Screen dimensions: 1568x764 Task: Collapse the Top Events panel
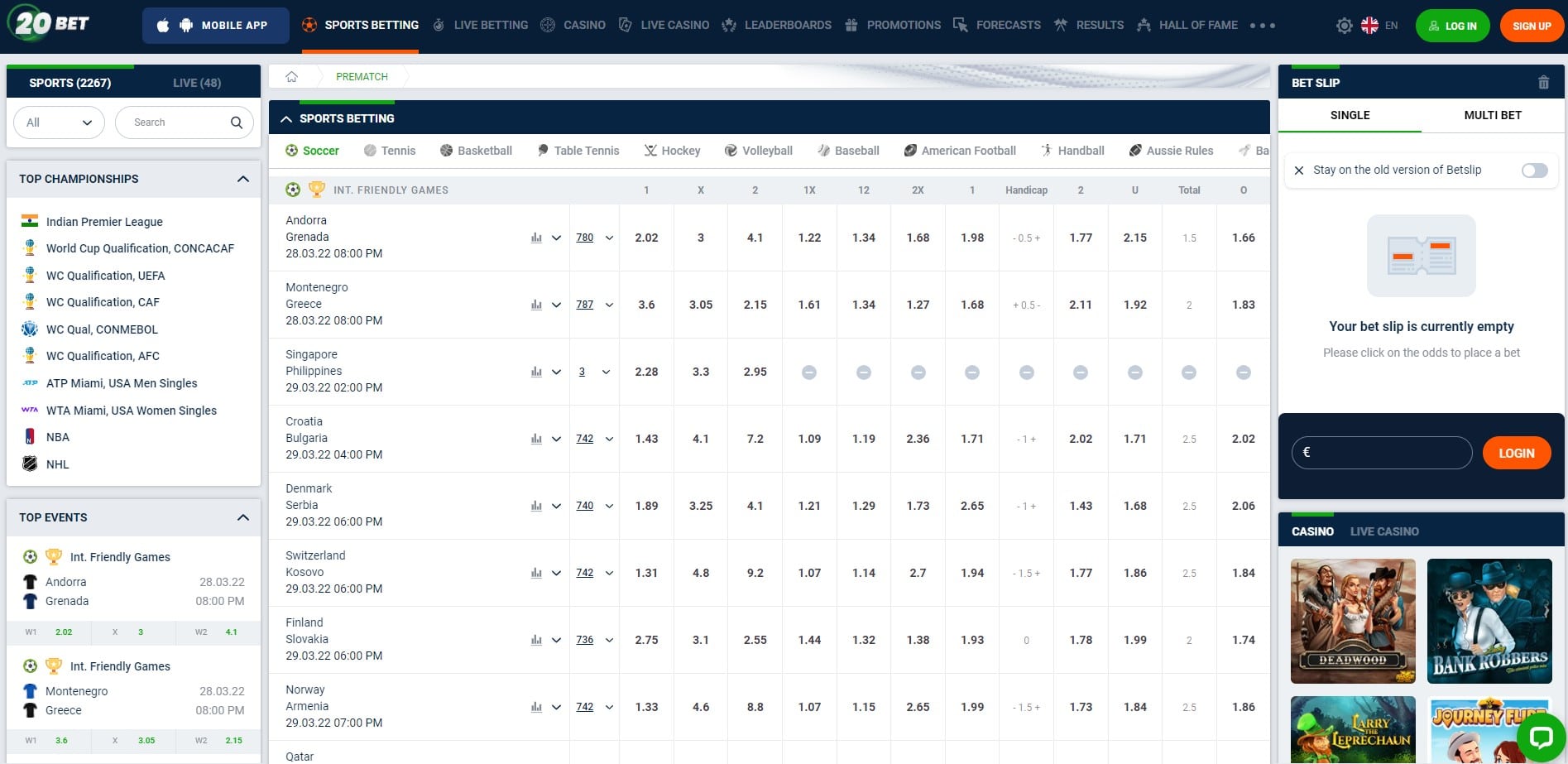point(242,517)
